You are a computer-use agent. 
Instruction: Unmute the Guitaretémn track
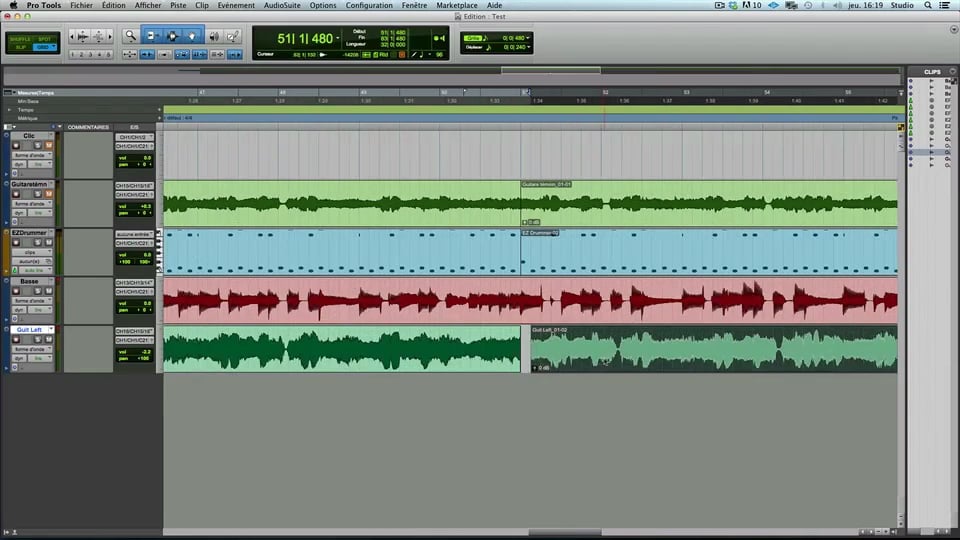coord(48,193)
